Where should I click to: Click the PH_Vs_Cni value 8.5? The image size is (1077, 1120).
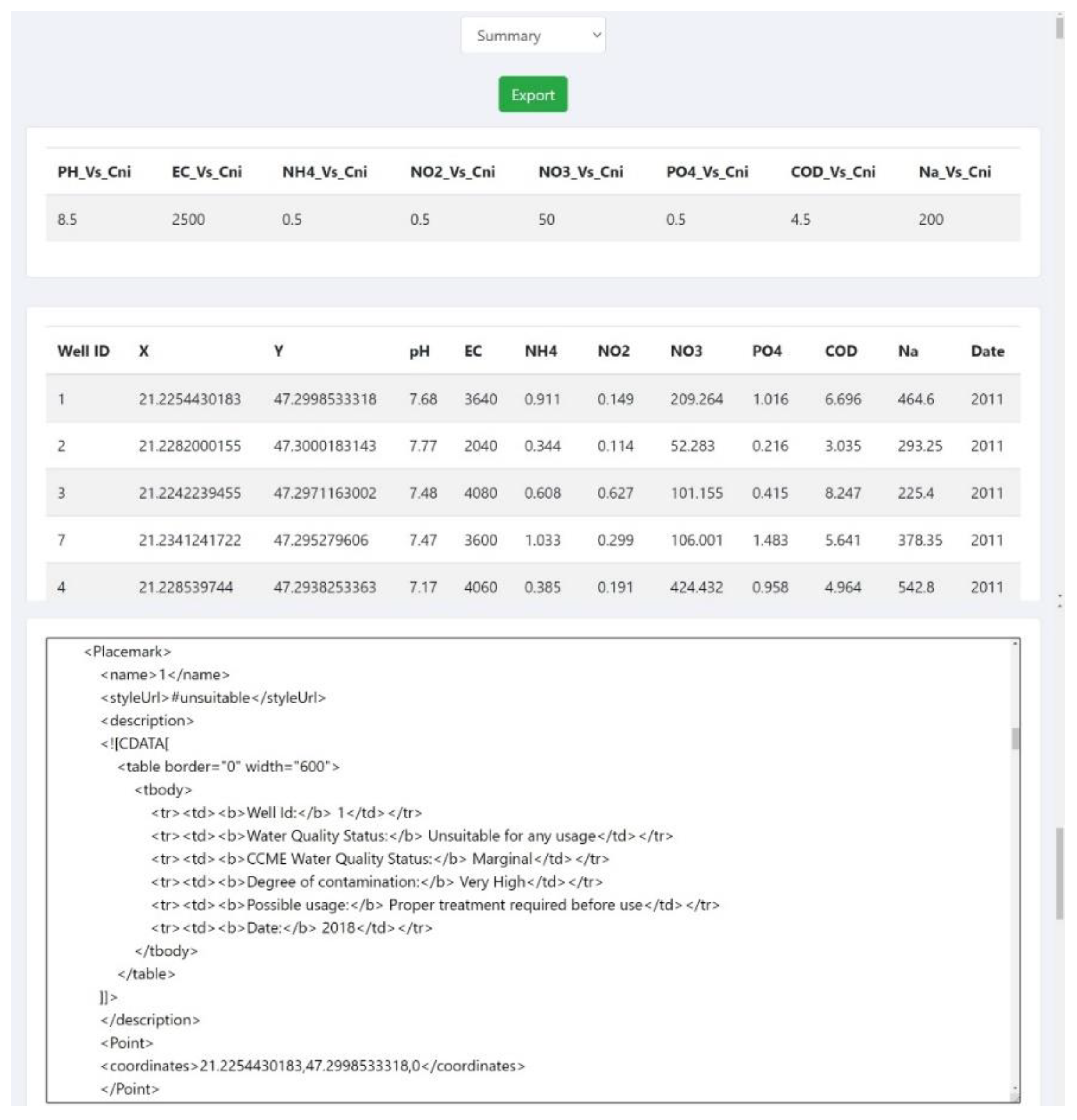click(x=68, y=219)
